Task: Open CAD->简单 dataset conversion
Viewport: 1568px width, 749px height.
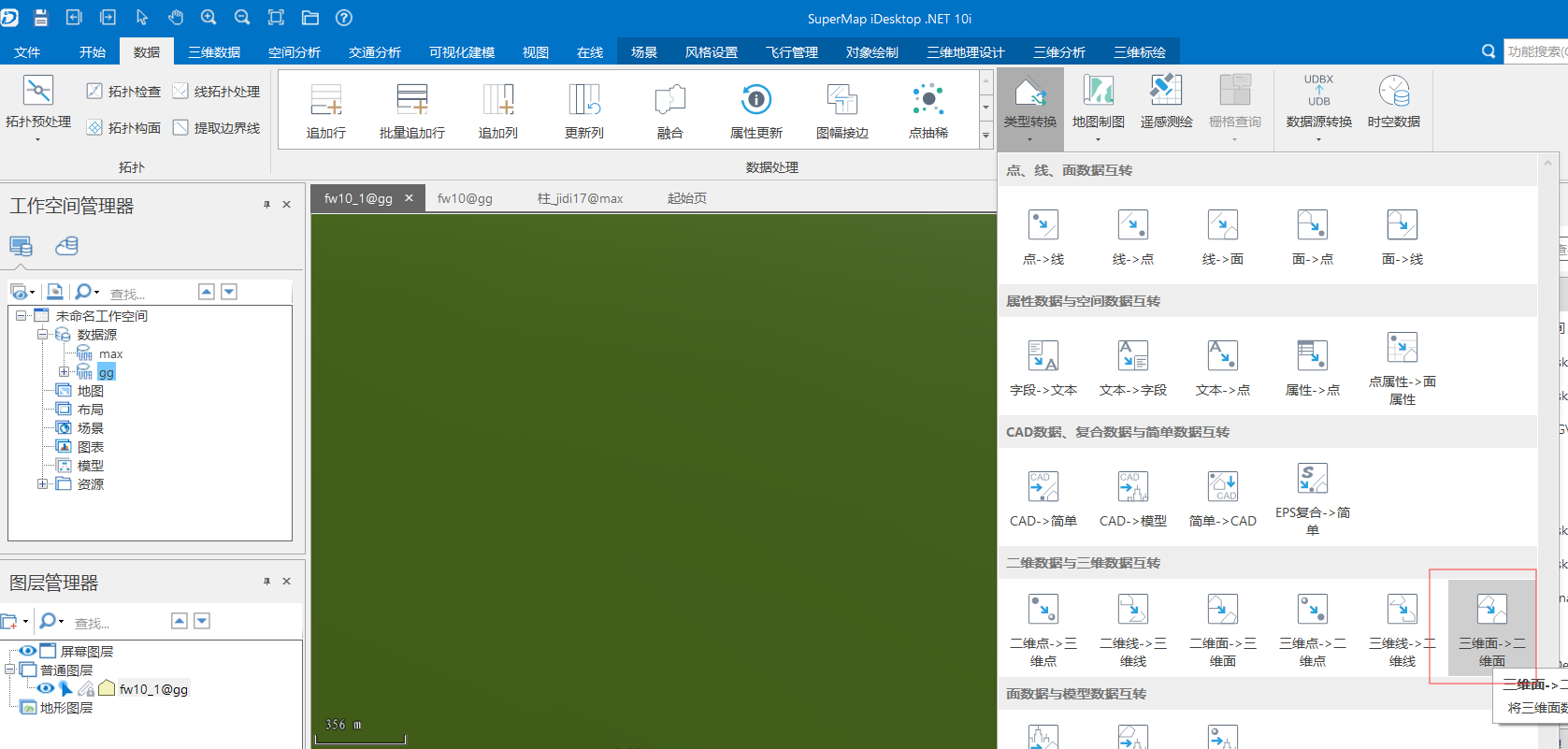Action: (1043, 498)
